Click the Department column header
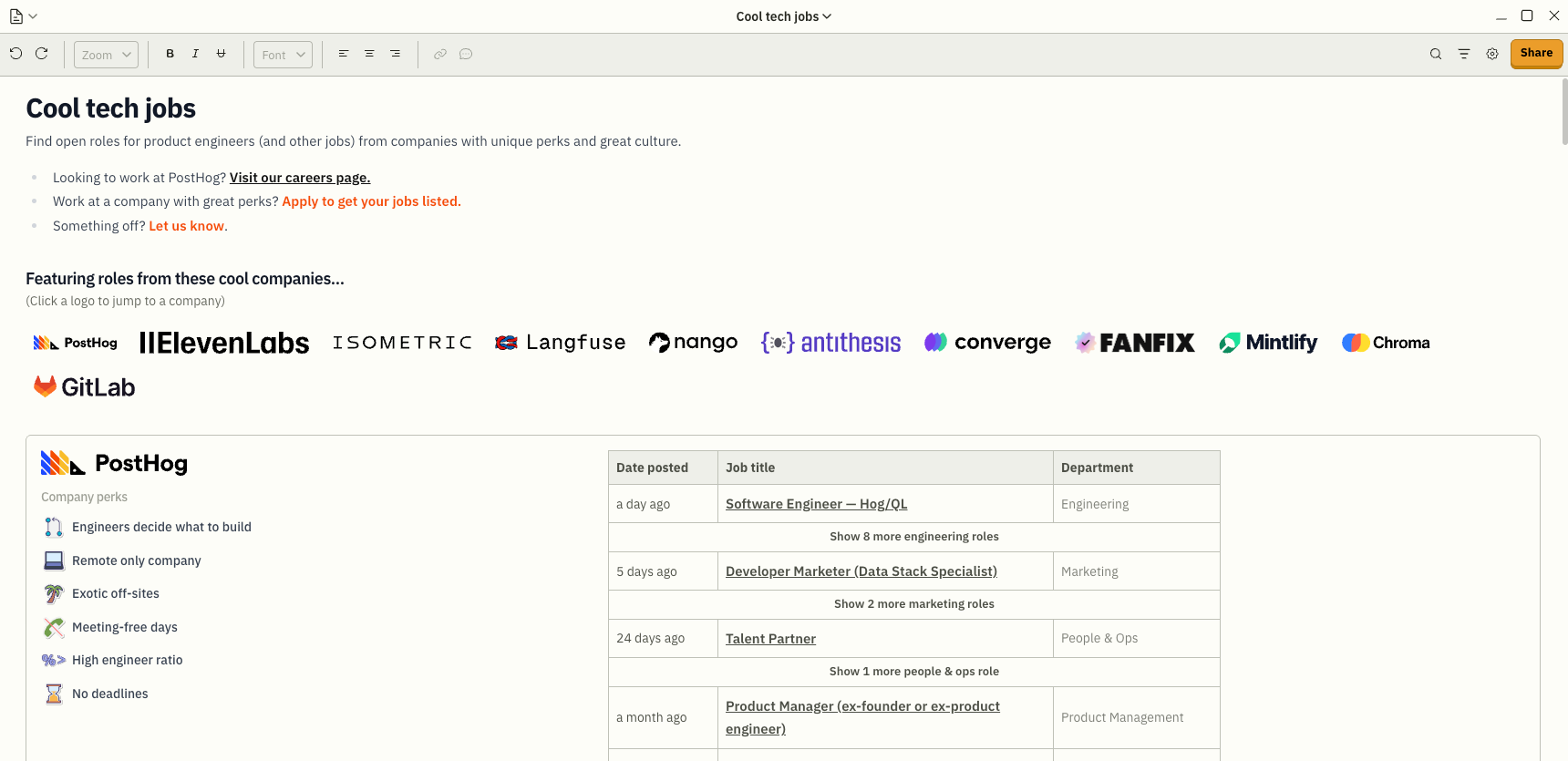 point(1137,468)
